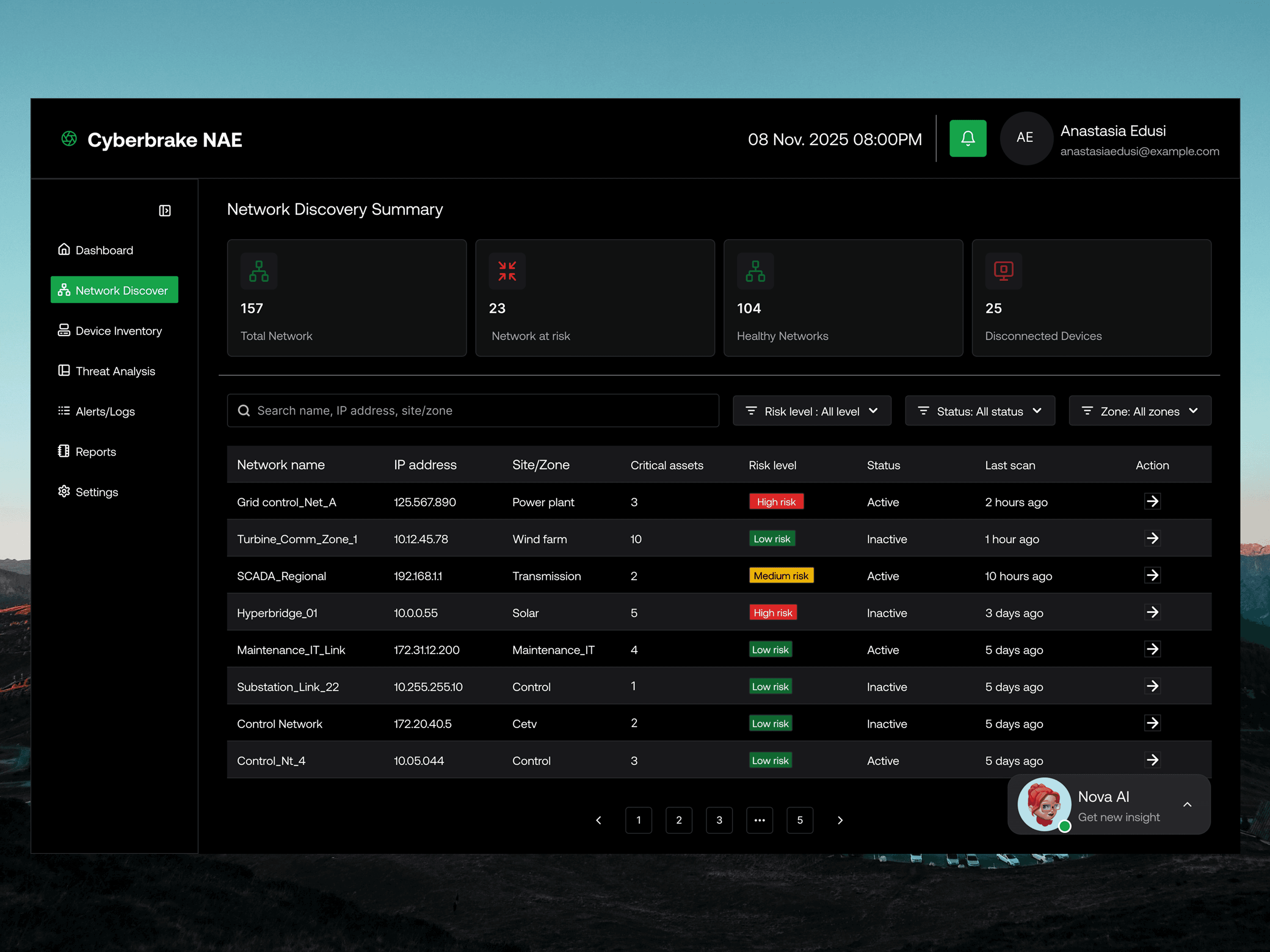Screen dimensions: 1270x952
Task: Open arrow action for Grid control_Net_A row
Action: (x=1152, y=501)
